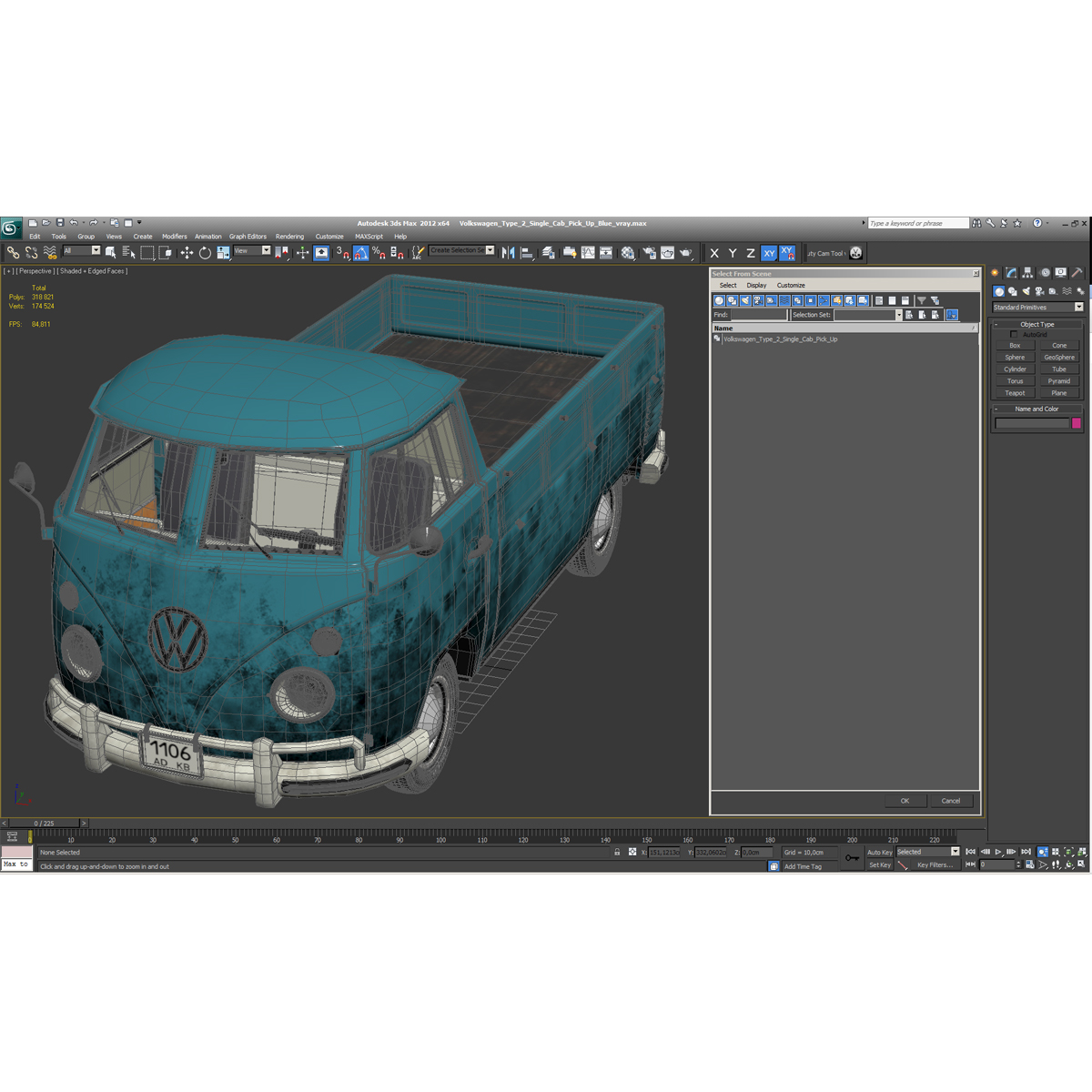Image resolution: width=1092 pixels, height=1092 pixels.
Task: Toggle the 3D Snaps button
Action: coord(342,253)
